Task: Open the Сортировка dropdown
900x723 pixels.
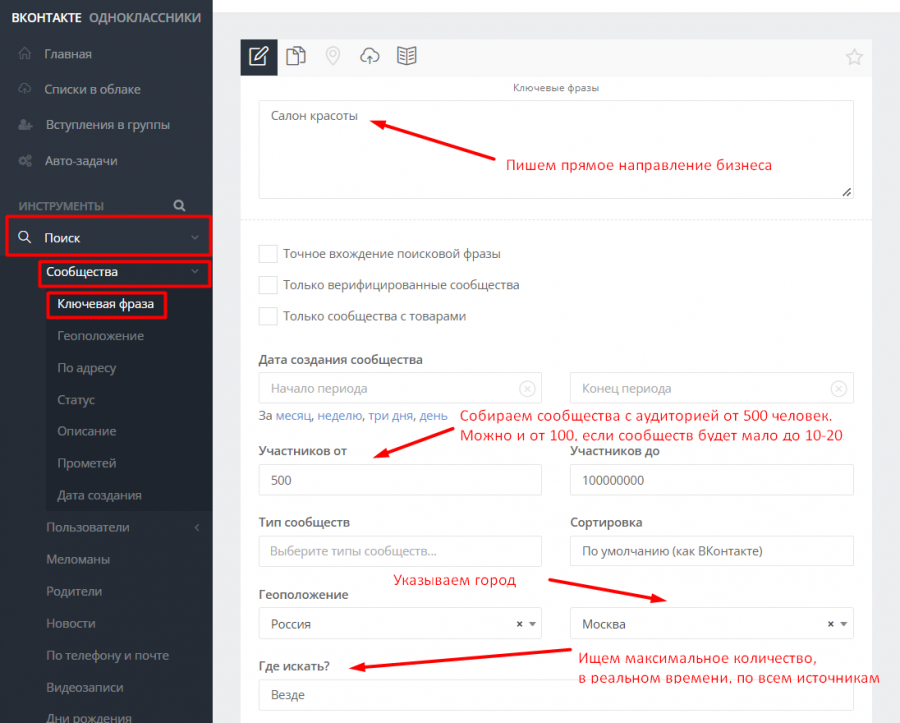Action: tap(712, 551)
